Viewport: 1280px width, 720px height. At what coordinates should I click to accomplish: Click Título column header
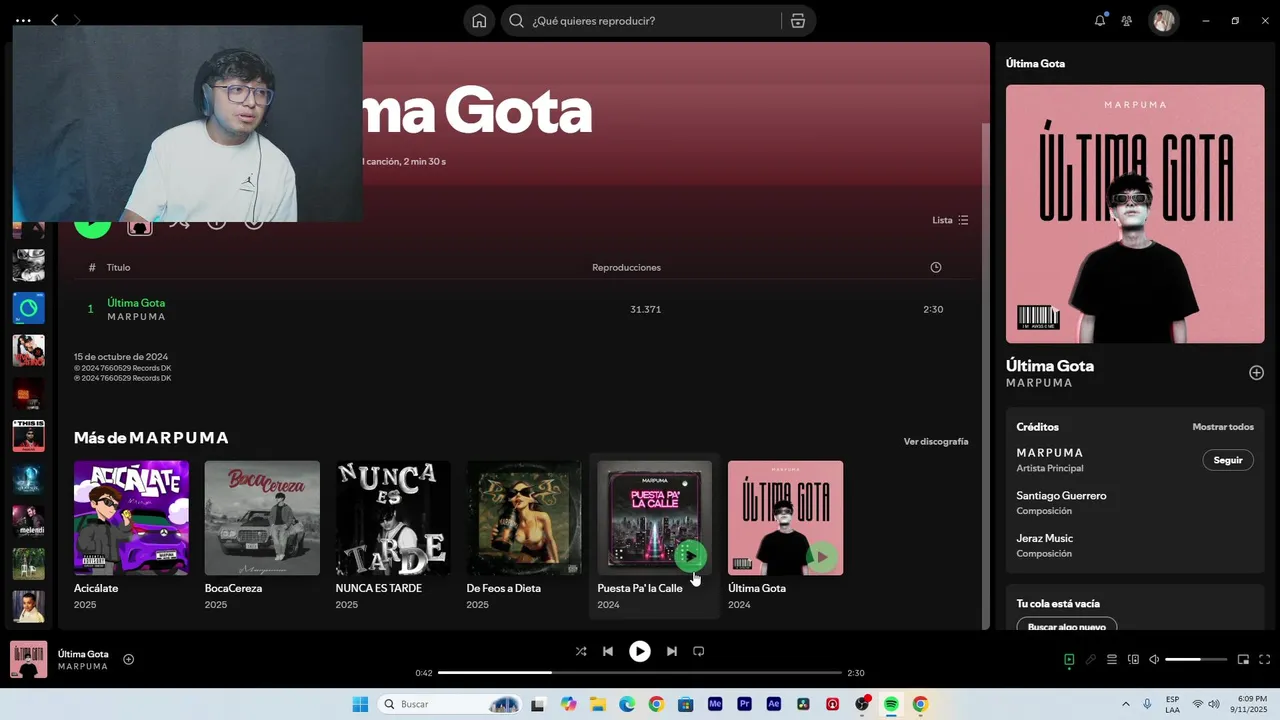[x=119, y=267]
